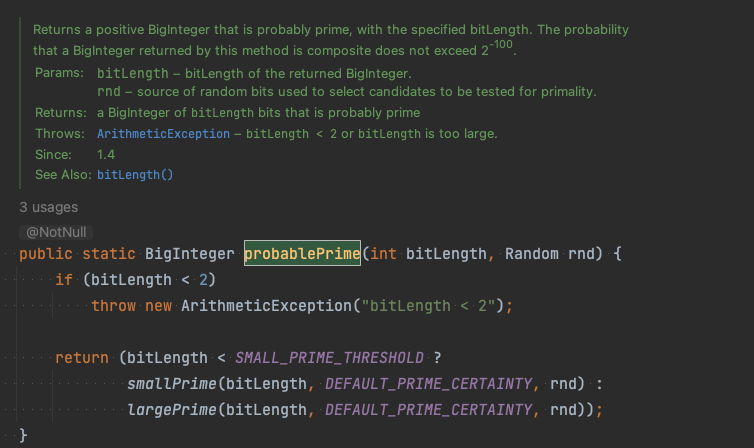Click DEFAULT_PRIME_CERTAINTY in the smallPrime call
This screenshot has height=448, width=754.
click(x=428, y=384)
